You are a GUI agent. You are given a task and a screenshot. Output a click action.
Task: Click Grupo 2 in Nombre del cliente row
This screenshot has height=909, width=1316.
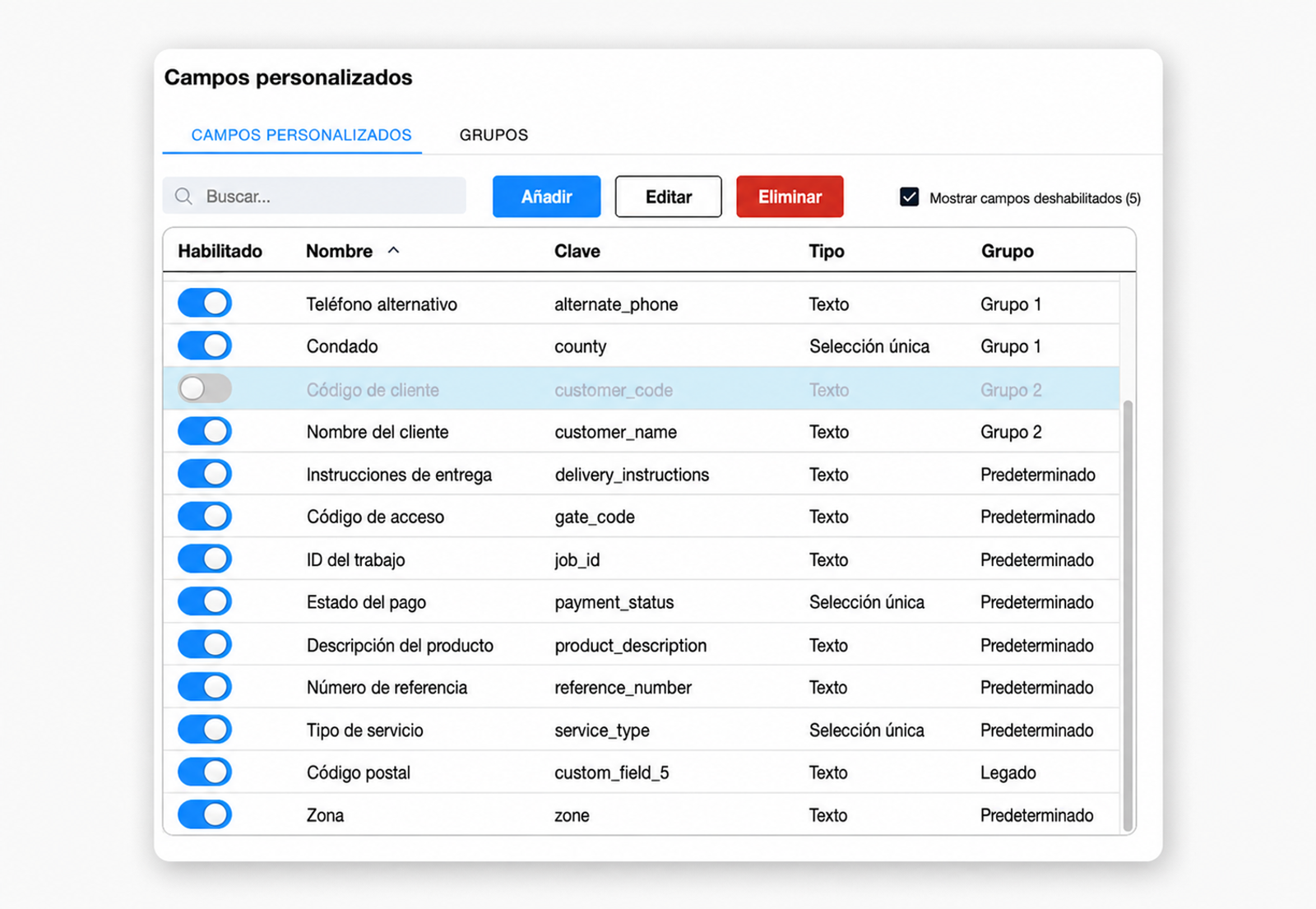point(1011,432)
